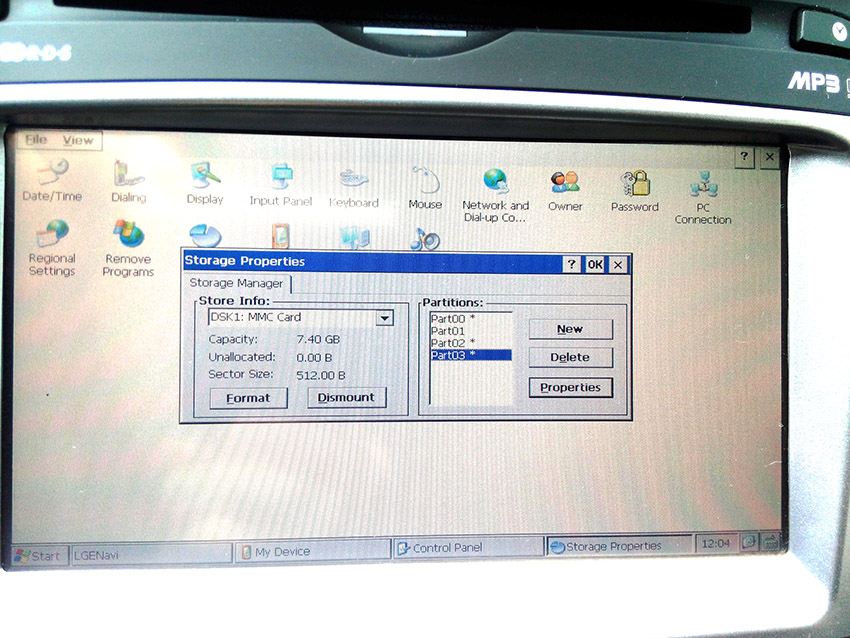The image size is (850, 638).
Task: Open the File menu
Action: click(36, 139)
